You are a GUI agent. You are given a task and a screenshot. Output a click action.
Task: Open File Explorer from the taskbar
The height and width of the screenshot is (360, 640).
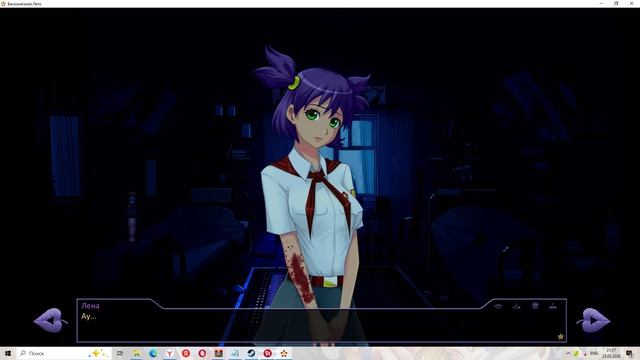point(136,353)
